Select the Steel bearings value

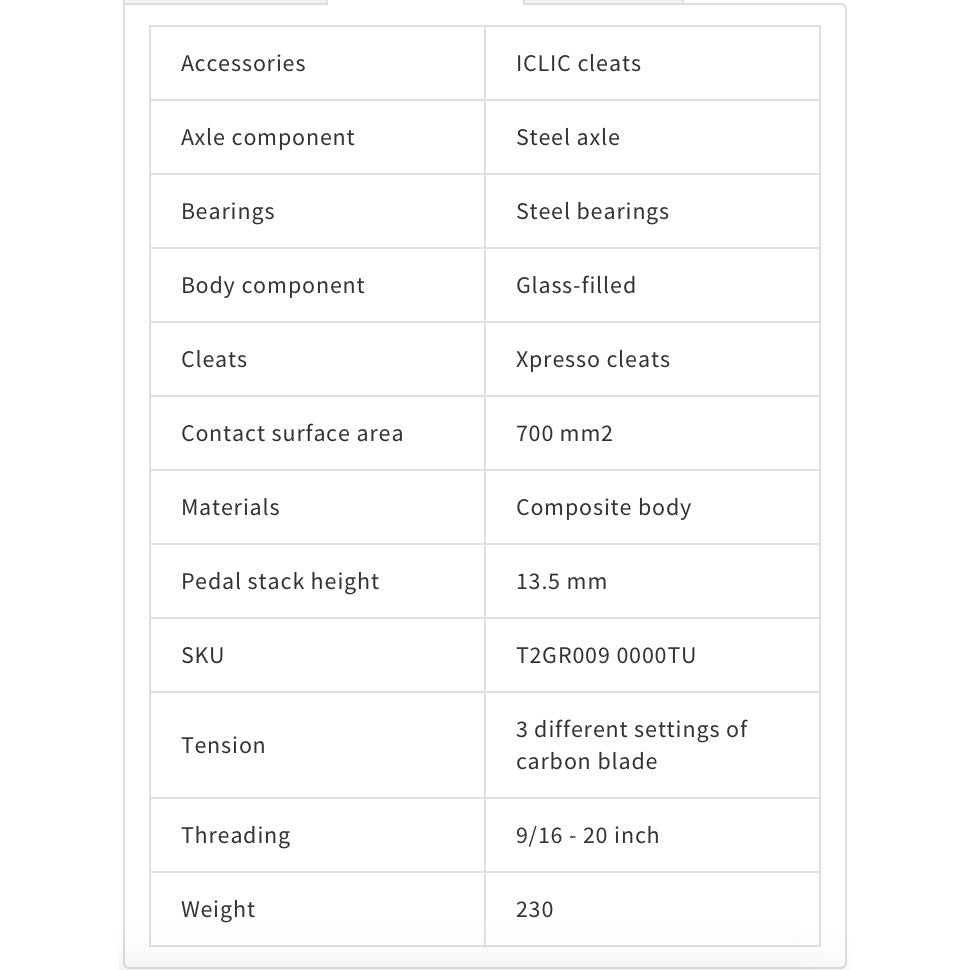pyautogui.click(x=592, y=212)
